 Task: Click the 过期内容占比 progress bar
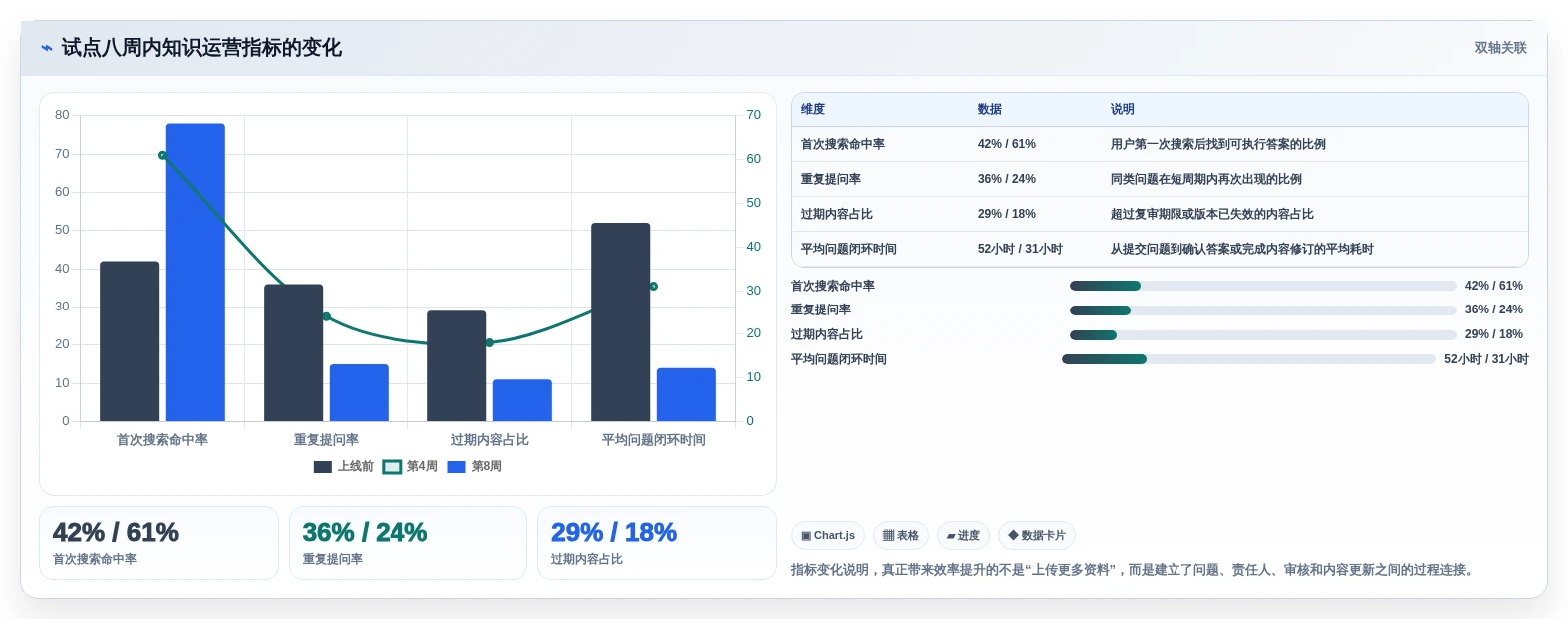click(x=1262, y=335)
